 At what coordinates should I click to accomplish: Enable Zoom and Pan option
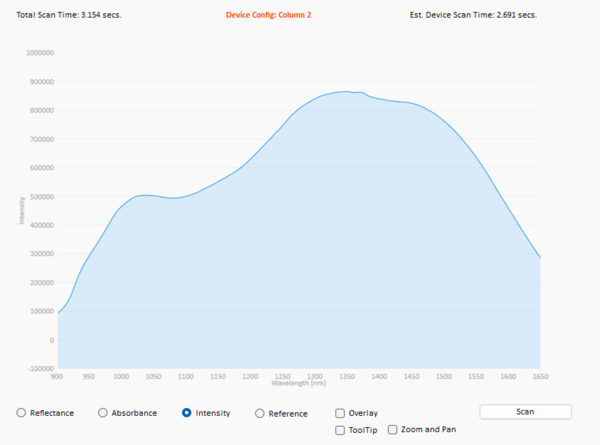pyautogui.click(x=392, y=430)
